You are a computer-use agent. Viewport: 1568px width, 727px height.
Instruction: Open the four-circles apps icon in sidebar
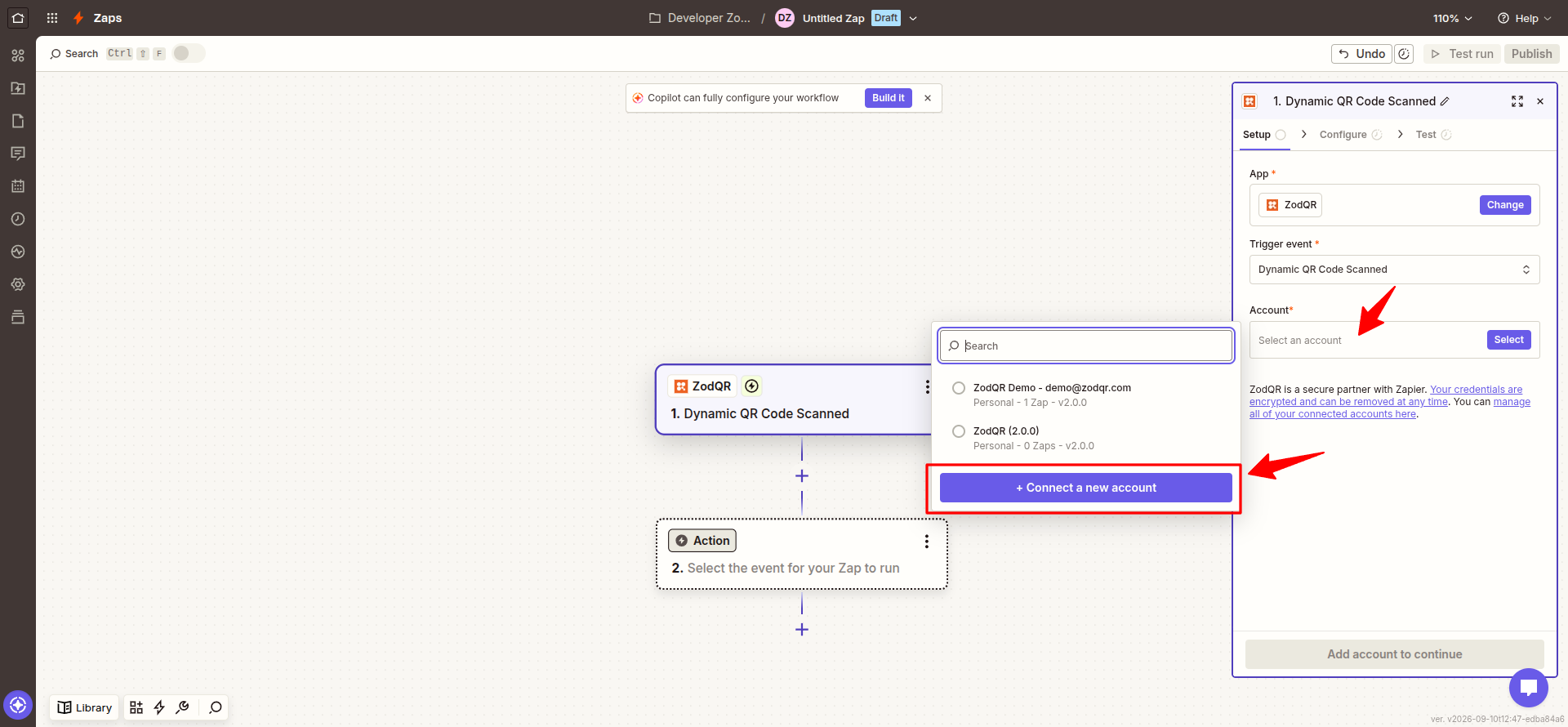[18, 56]
